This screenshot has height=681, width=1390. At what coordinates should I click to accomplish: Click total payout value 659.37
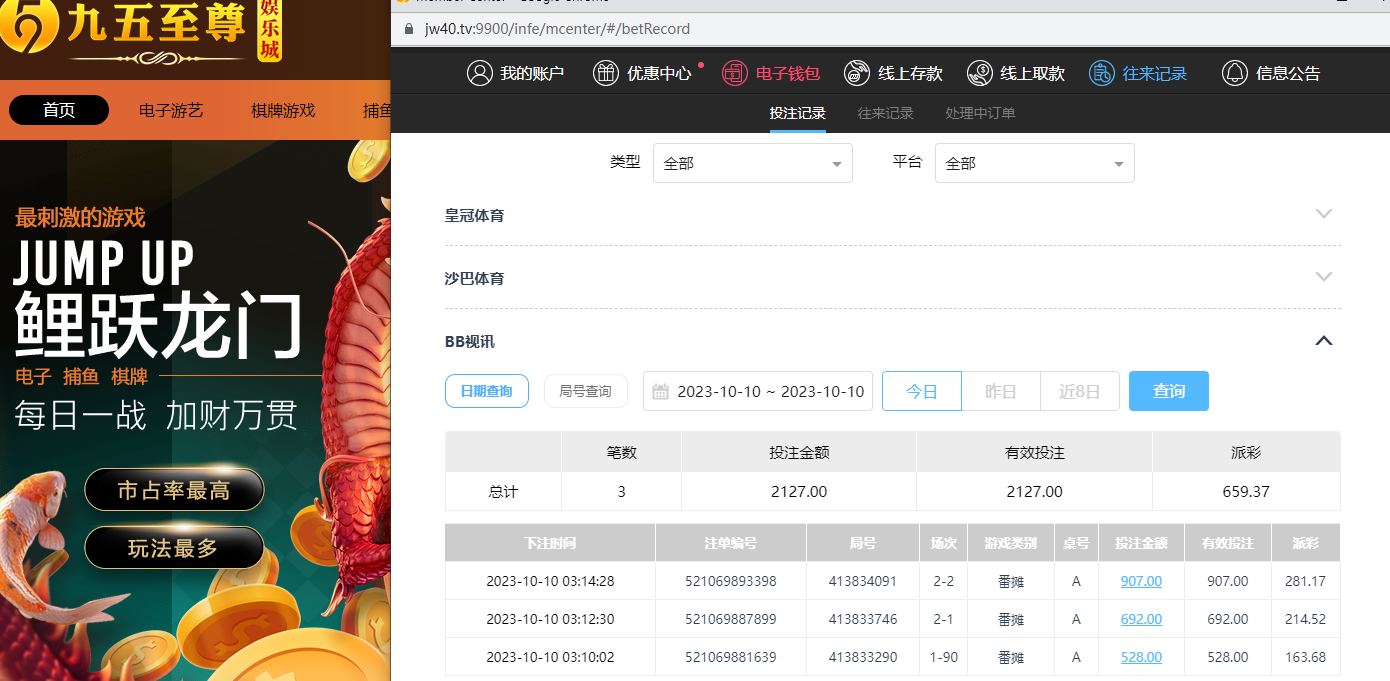[x=1246, y=492]
